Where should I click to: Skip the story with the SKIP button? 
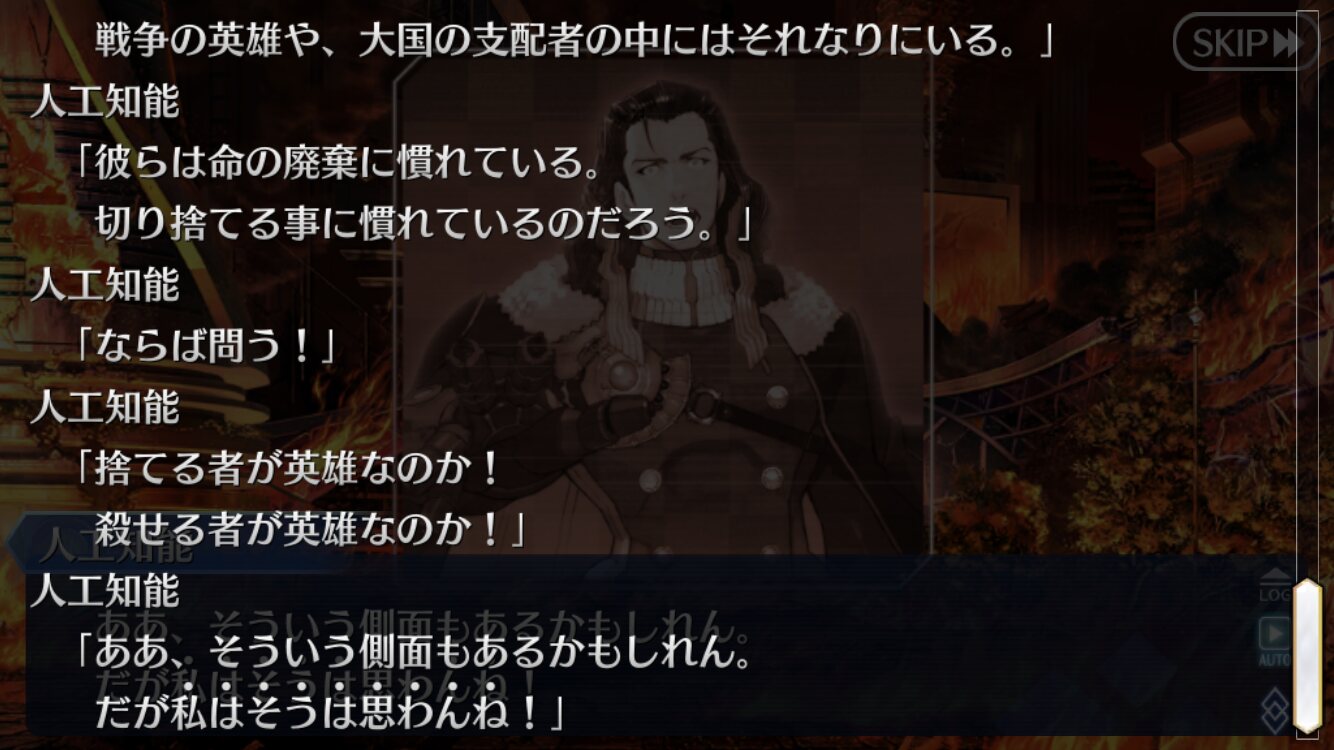tap(1245, 42)
